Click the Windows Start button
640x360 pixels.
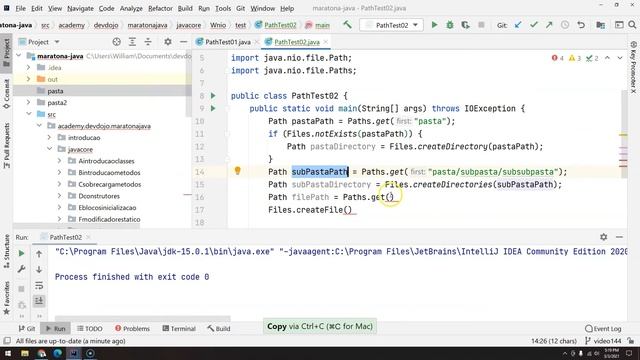point(8,353)
